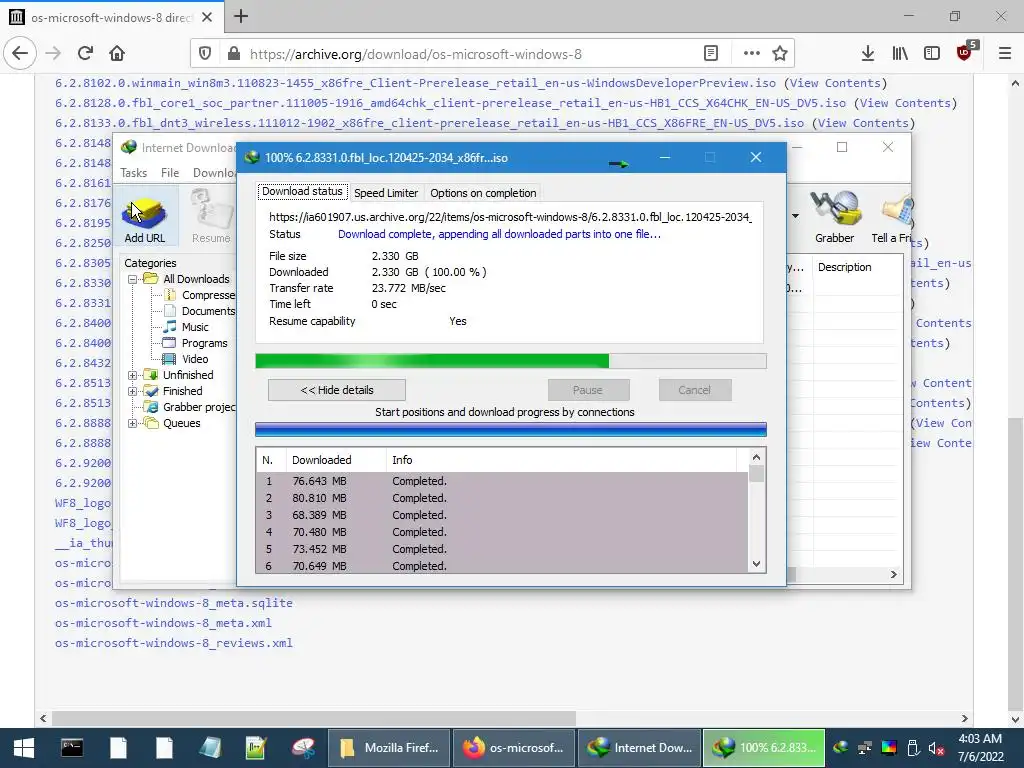
Task: Click the Add URL icon in IDM
Action: pyautogui.click(x=145, y=217)
